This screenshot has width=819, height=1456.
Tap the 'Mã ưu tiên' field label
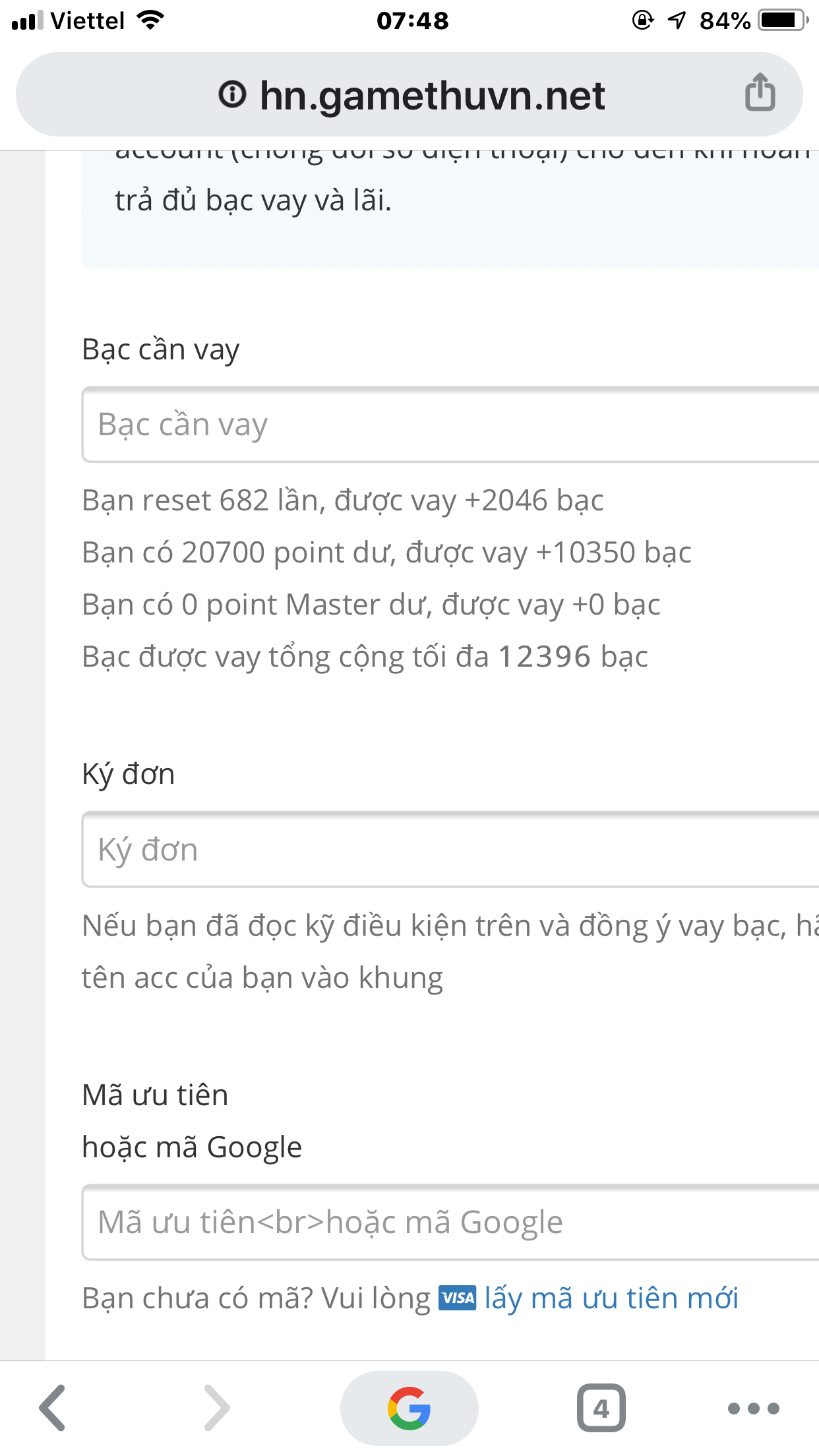point(155,1095)
